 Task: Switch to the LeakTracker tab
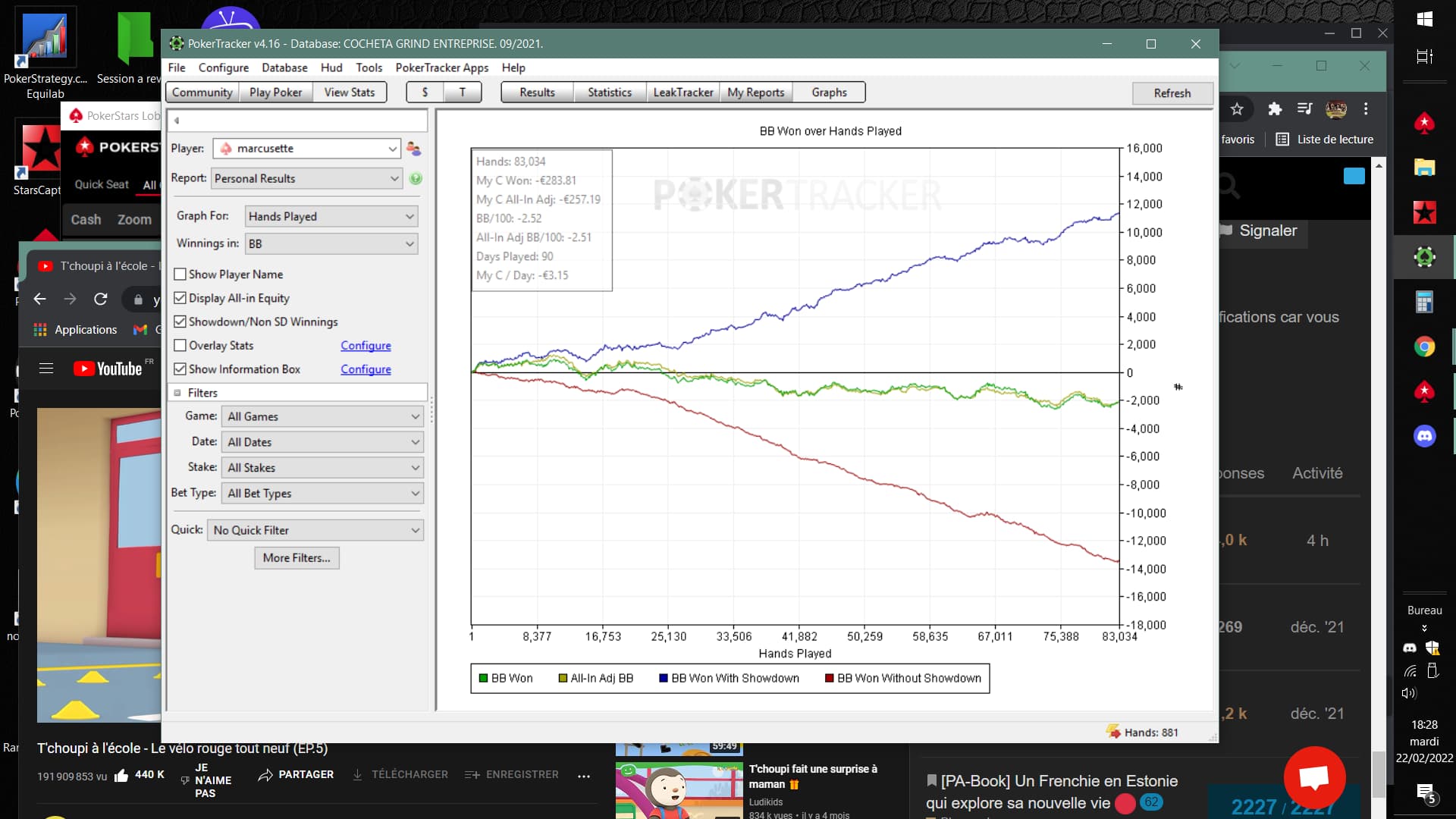(682, 93)
